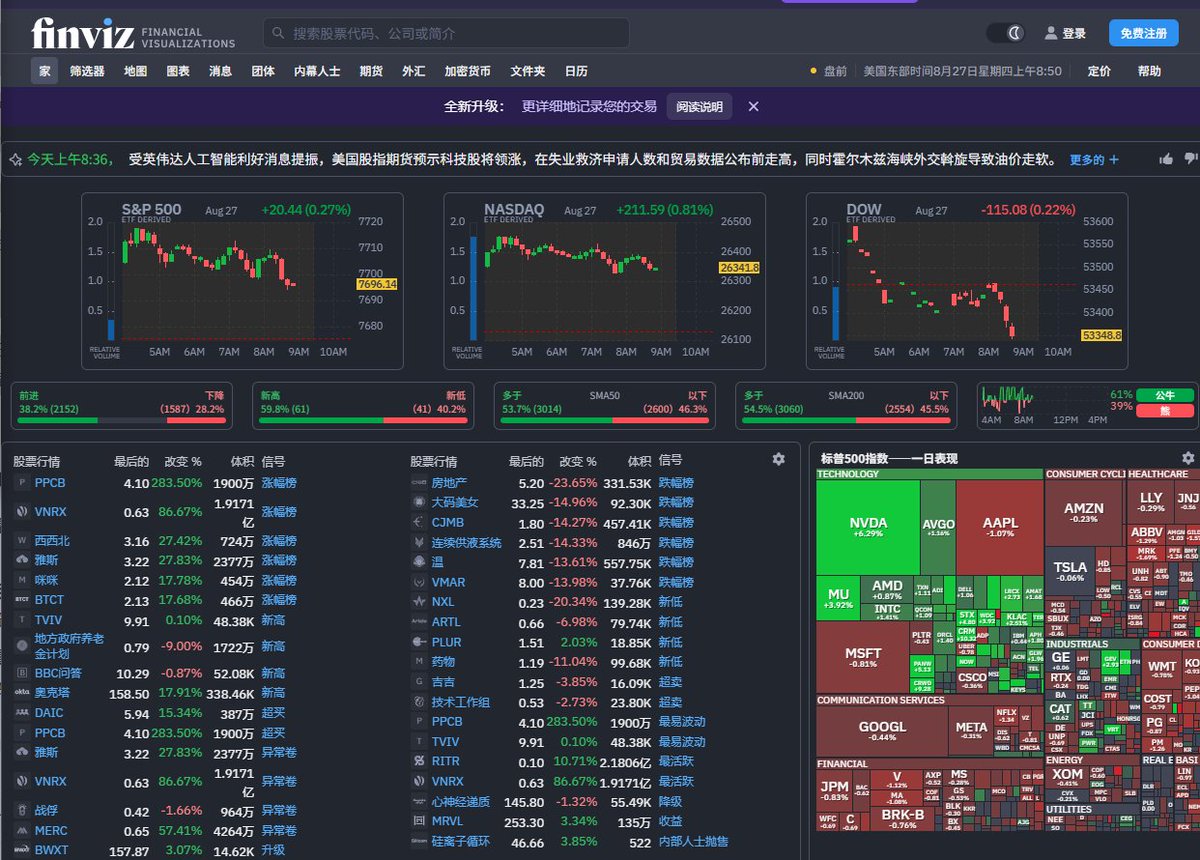The height and width of the screenshot is (860, 1200).
Task: Click the 涨幅榜 signal link in 西西北 row
Action: click(x=279, y=541)
